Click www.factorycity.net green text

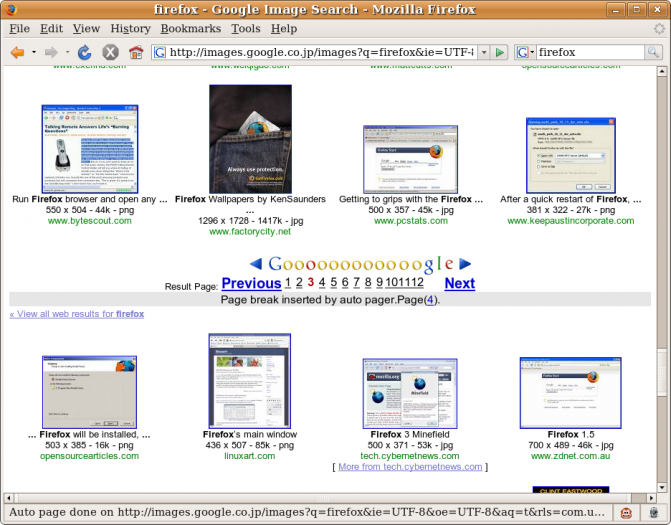[x=250, y=231]
